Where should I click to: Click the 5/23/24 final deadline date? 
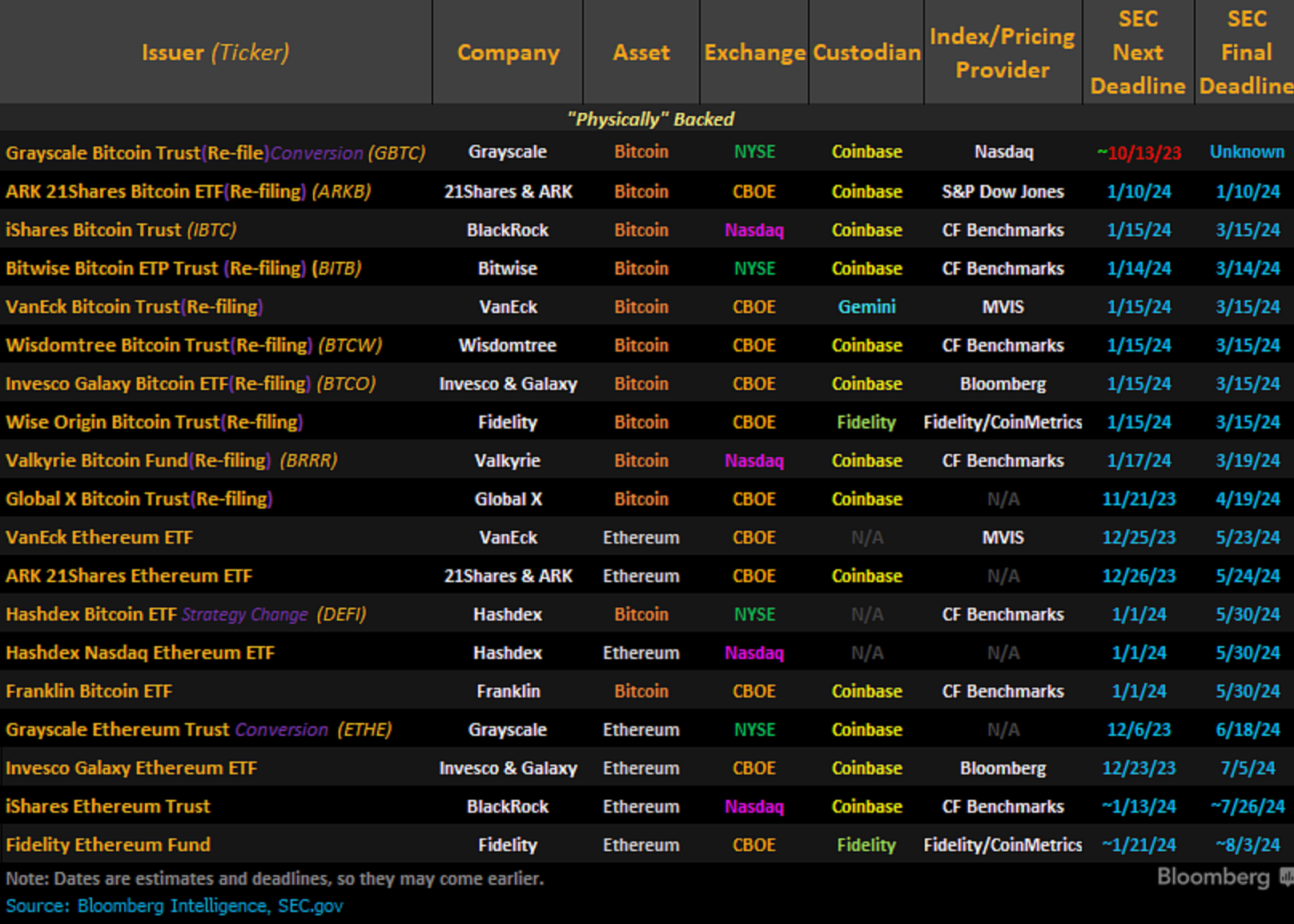(x=1248, y=537)
